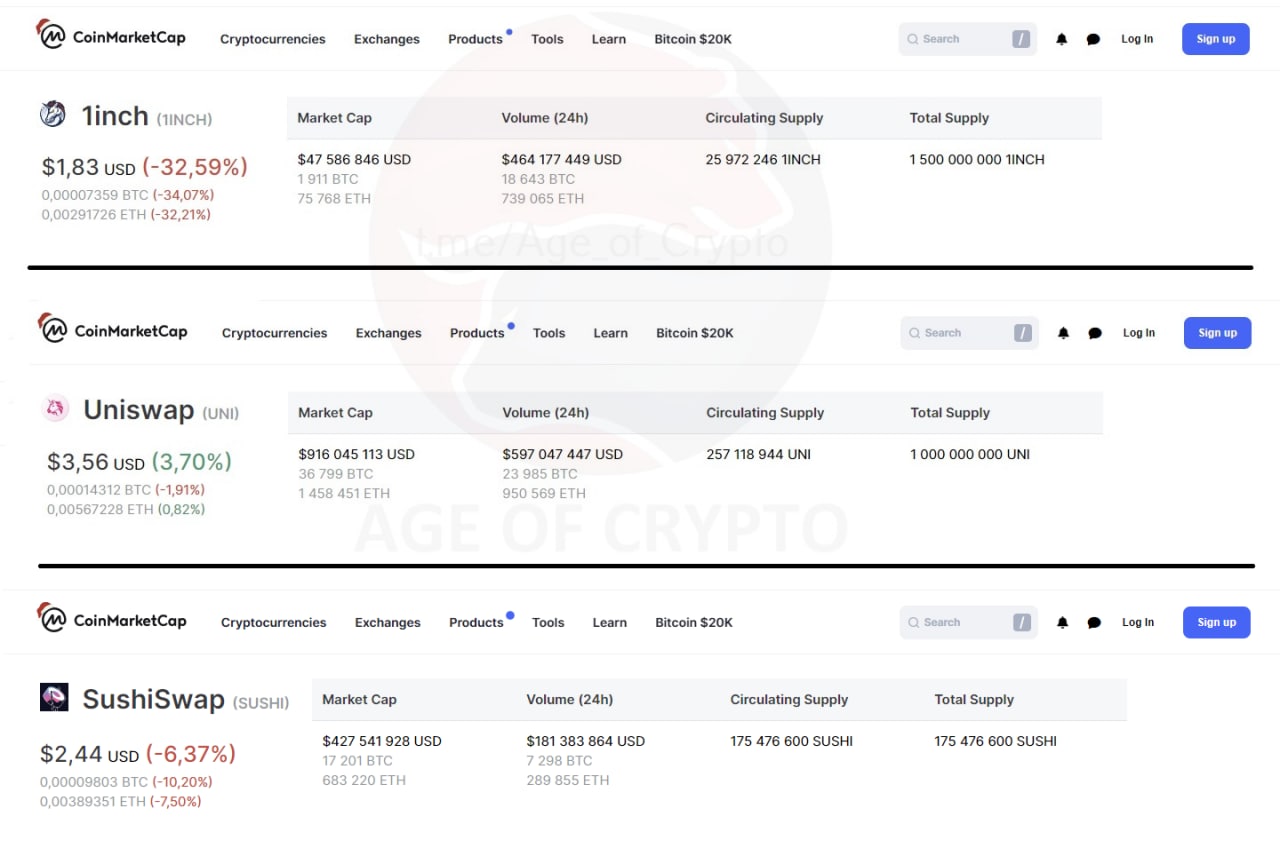
Task: Open Exchanges menu in the SushiSwap panel header
Action: click(388, 622)
